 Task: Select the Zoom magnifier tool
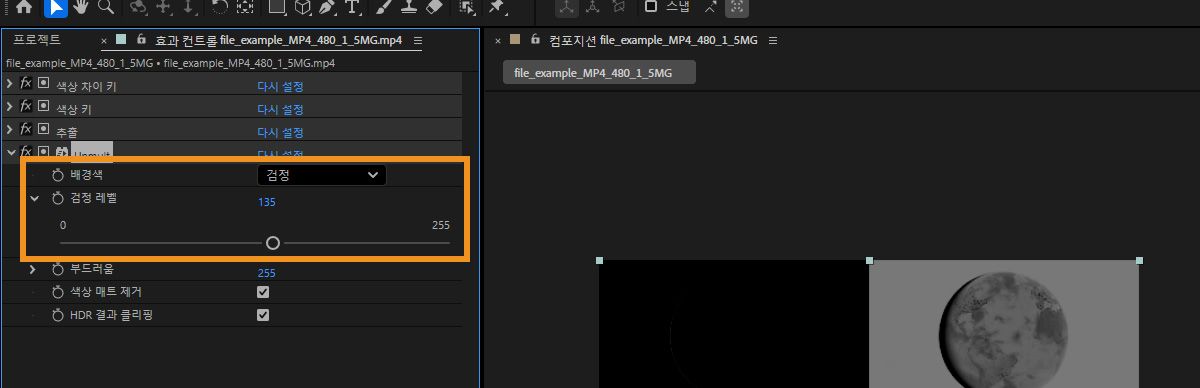click(x=105, y=7)
